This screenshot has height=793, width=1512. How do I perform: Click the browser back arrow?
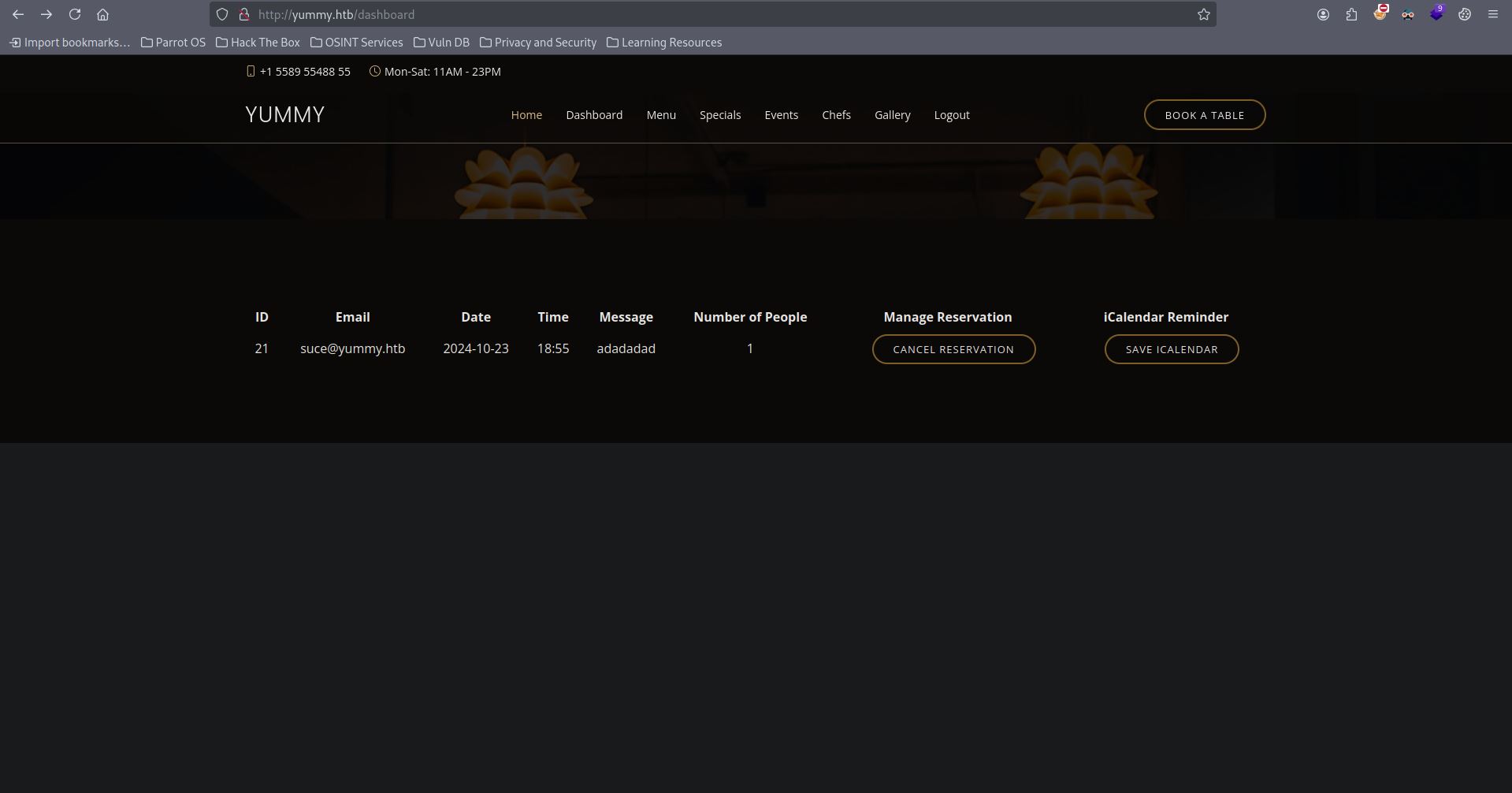(18, 14)
